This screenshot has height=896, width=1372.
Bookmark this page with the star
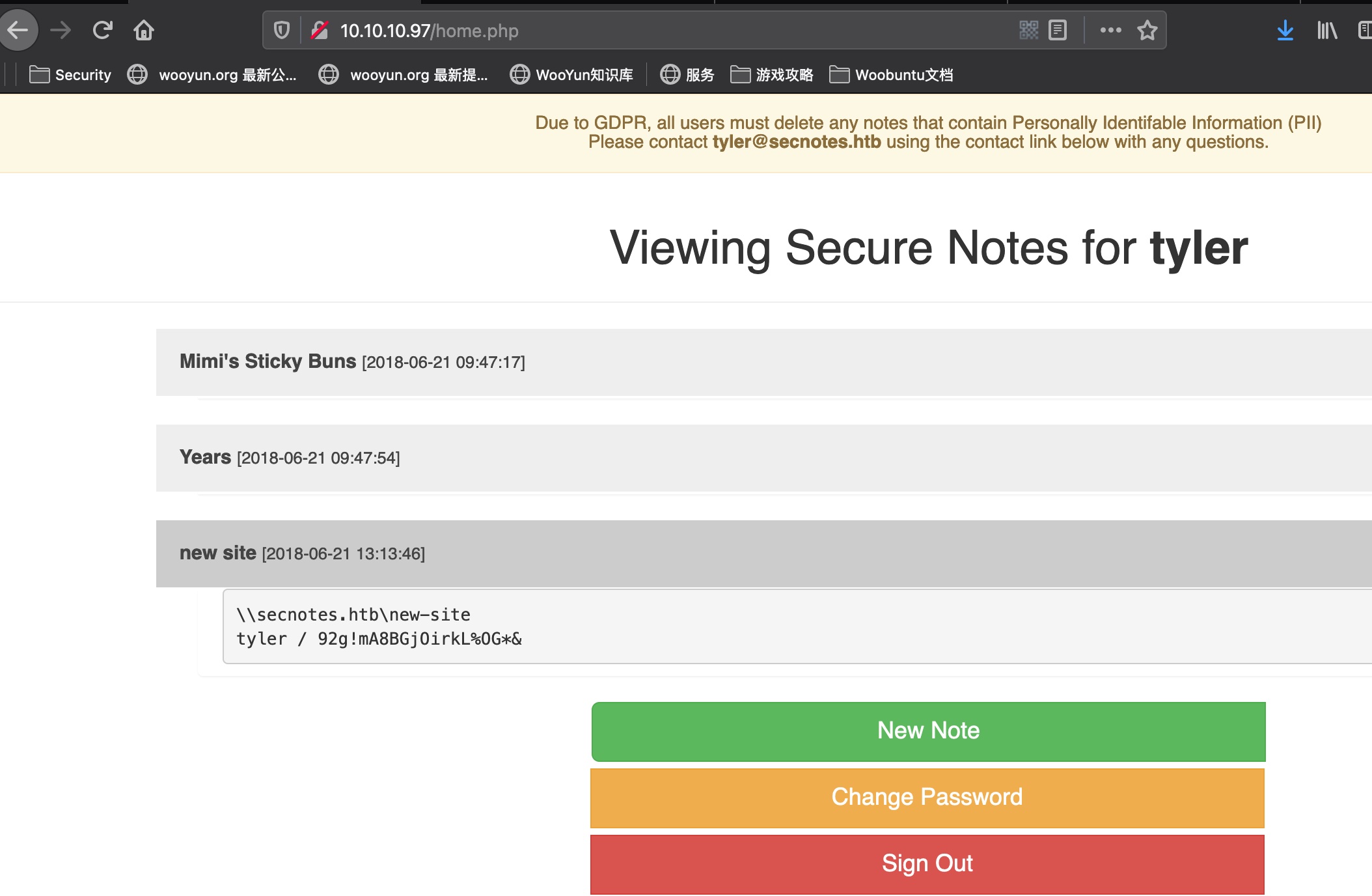[x=1147, y=30]
